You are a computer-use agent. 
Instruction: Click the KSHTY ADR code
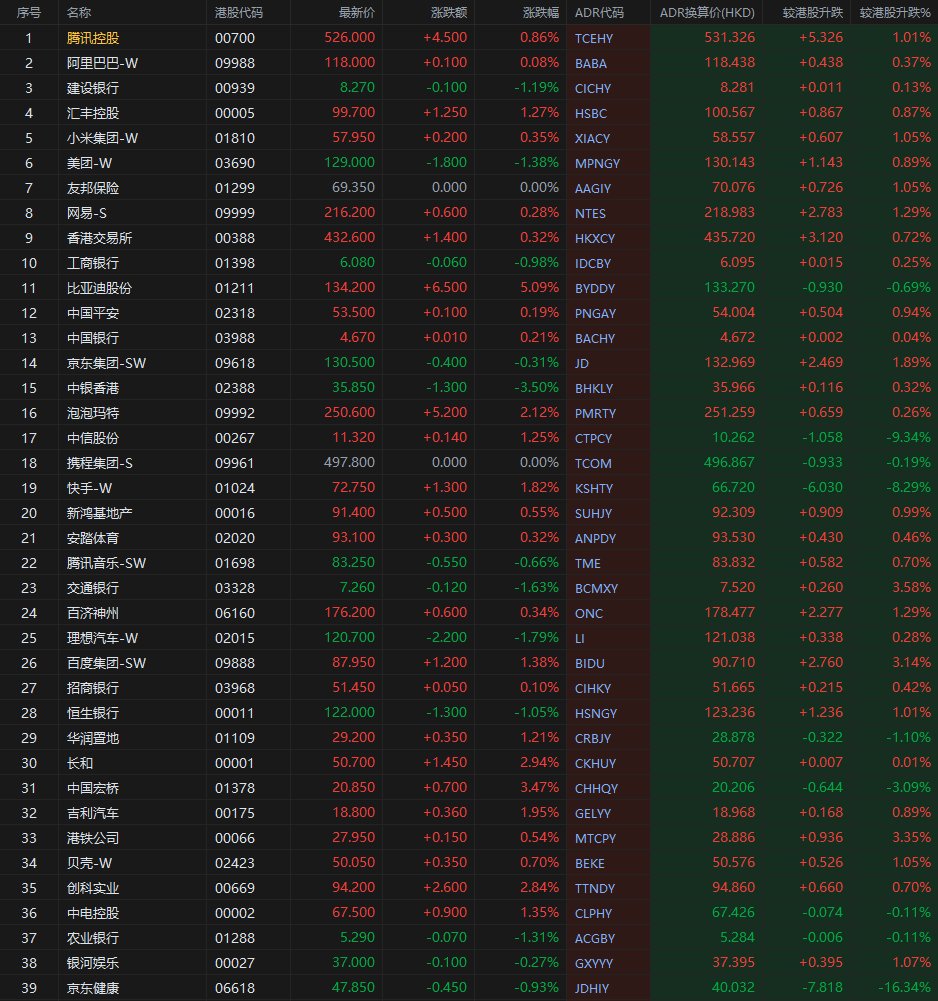[x=594, y=488]
